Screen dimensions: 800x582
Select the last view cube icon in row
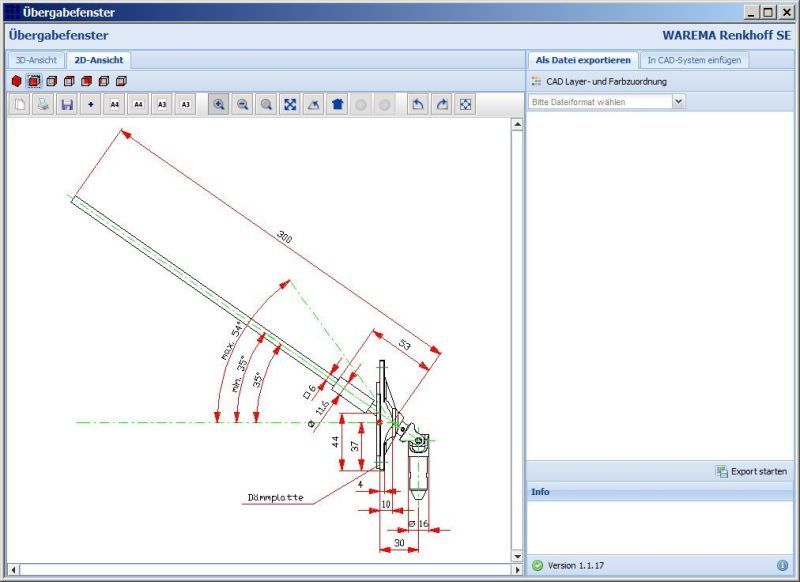pos(121,81)
